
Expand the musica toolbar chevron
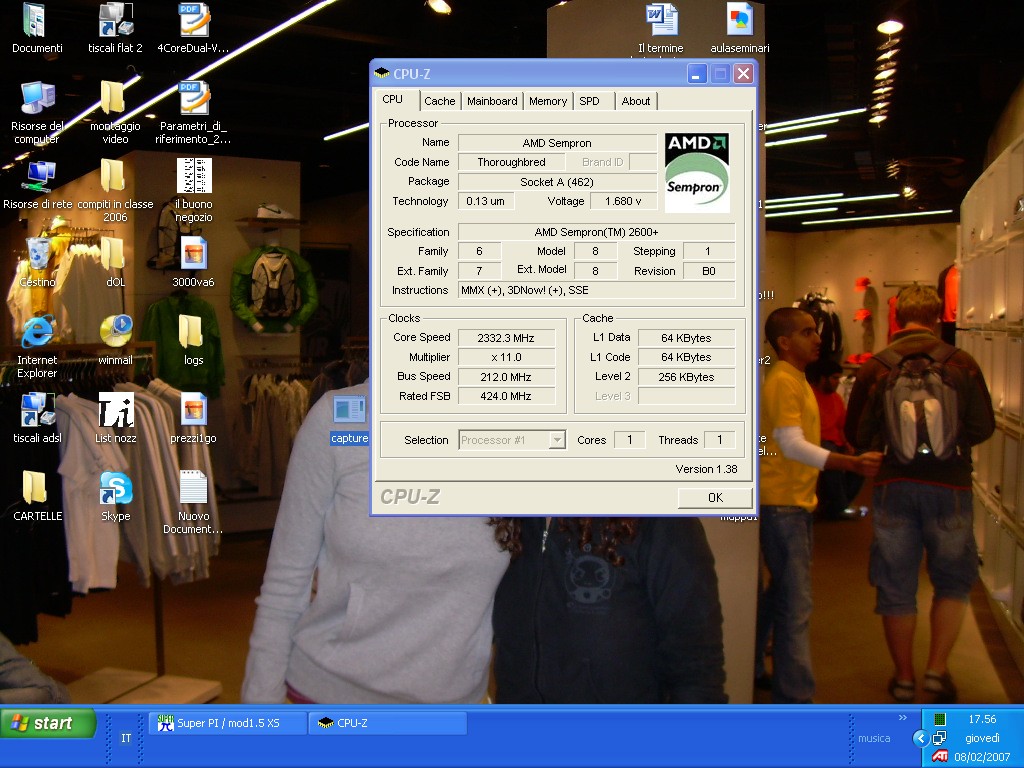click(903, 718)
